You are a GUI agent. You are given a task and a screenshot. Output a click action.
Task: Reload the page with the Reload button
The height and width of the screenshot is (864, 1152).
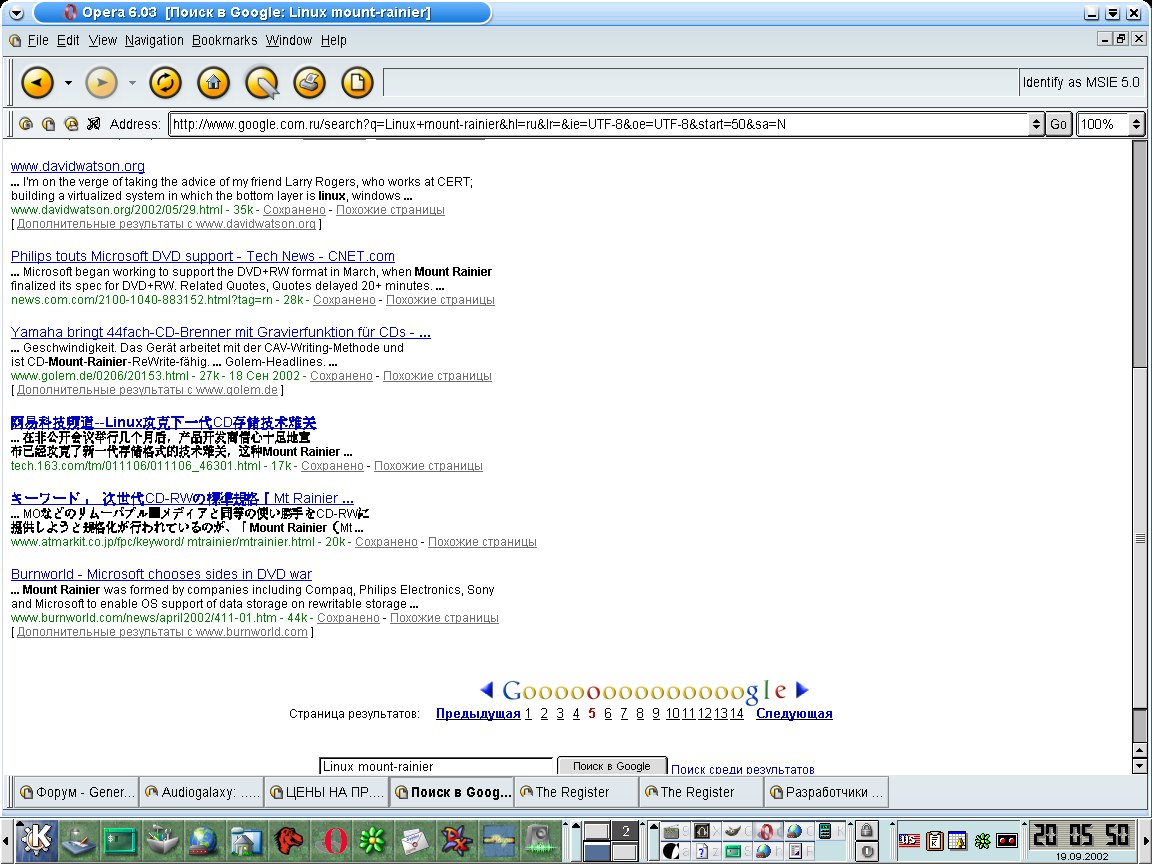[165, 82]
